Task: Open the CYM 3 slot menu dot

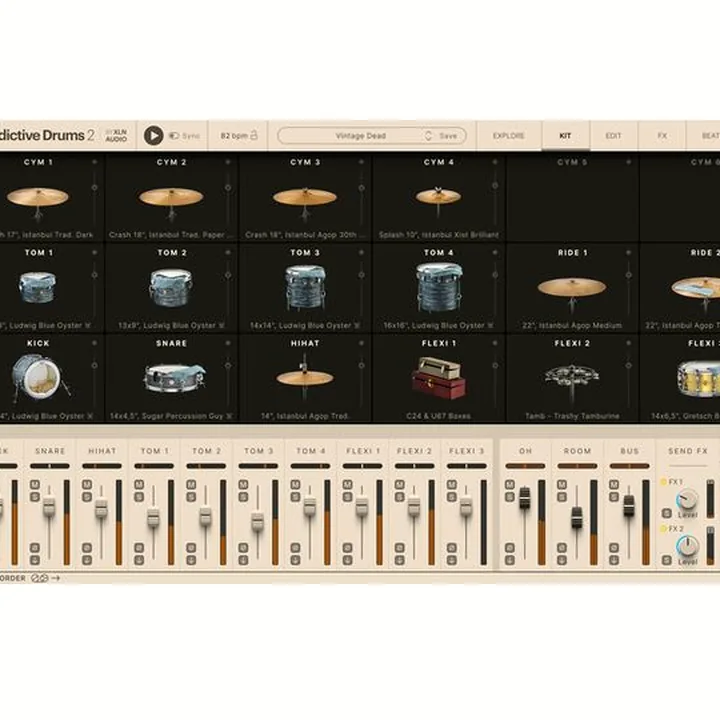Action: pos(361,162)
